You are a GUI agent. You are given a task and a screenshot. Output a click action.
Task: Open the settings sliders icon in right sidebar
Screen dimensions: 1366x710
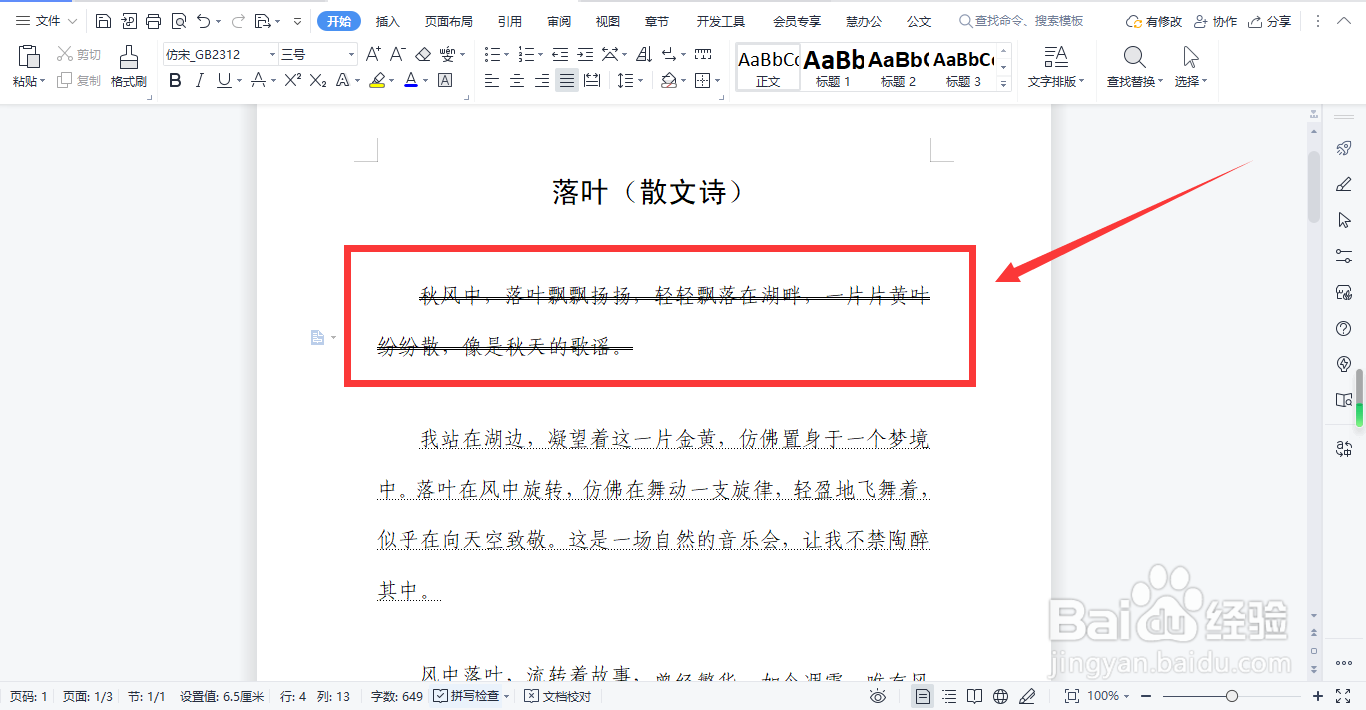[x=1344, y=256]
